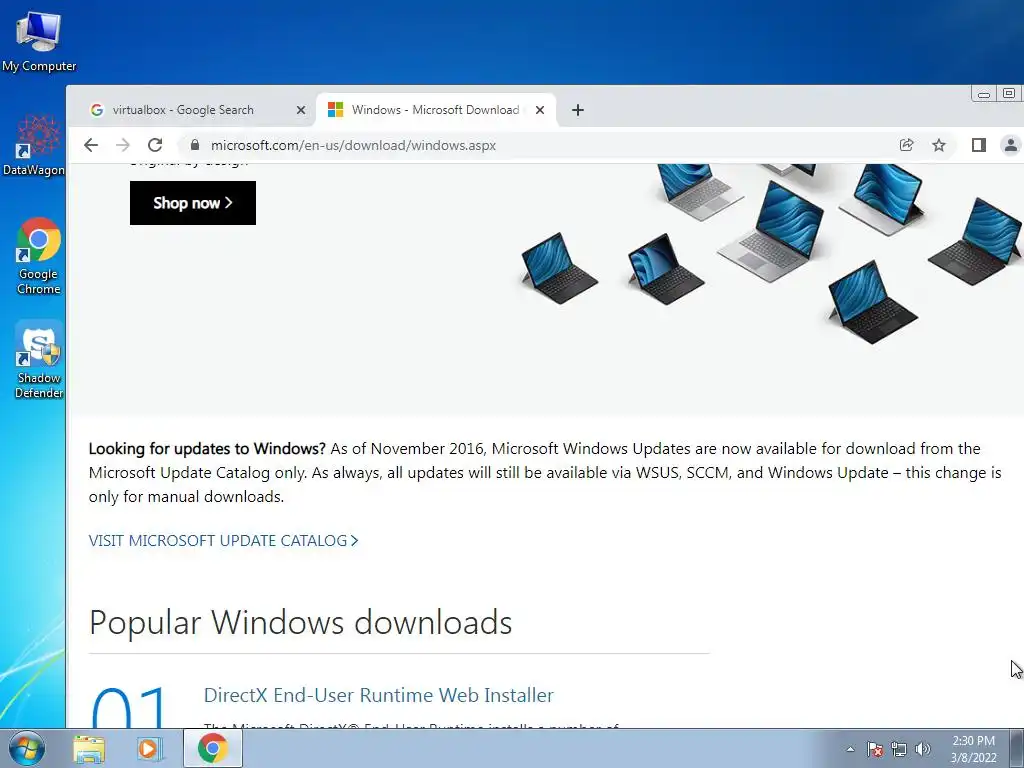Click Show desktop button at taskbar end
The width and height of the screenshot is (1024, 768).
(1017, 748)
